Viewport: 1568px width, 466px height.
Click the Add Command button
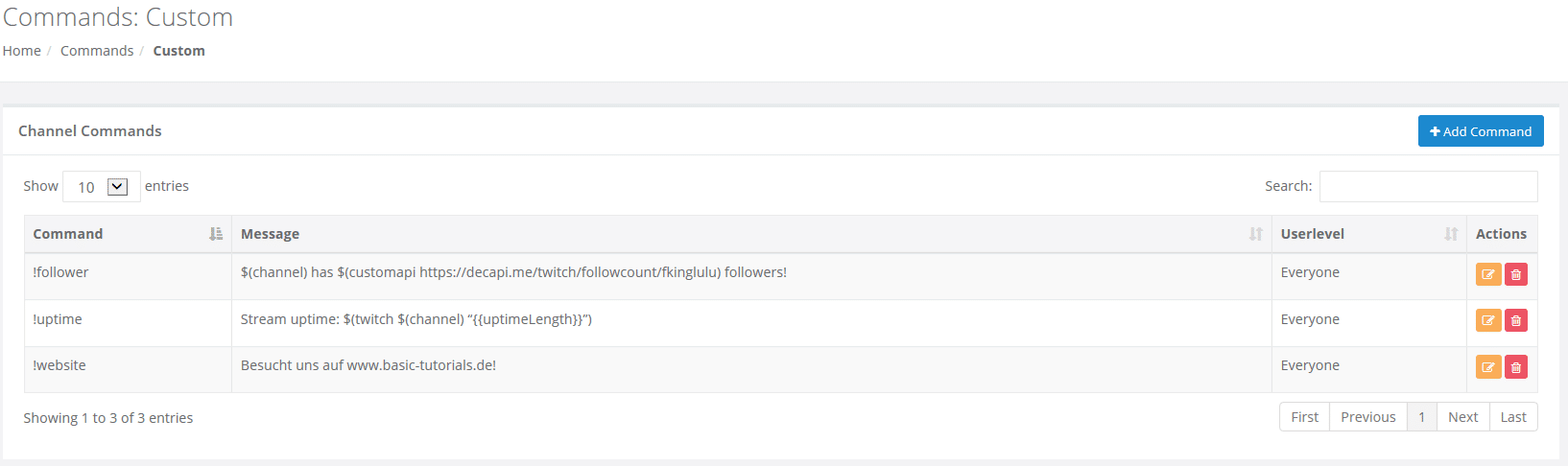[x=1481, y=131]
